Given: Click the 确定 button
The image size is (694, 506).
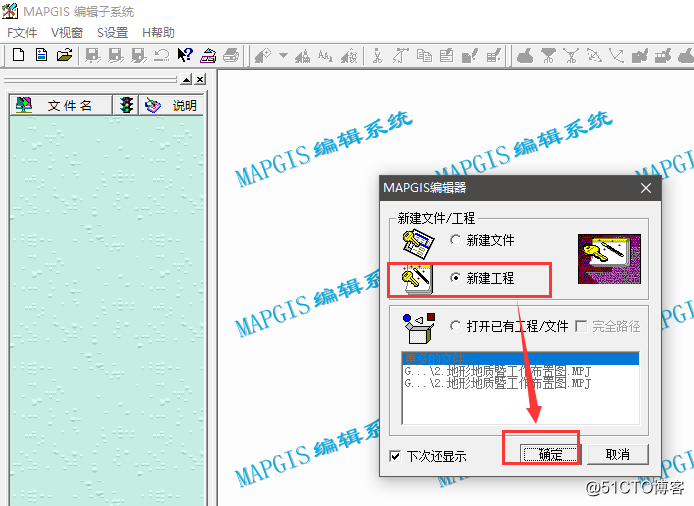Looking at the screenshot, I should click(x=550, y=454).
